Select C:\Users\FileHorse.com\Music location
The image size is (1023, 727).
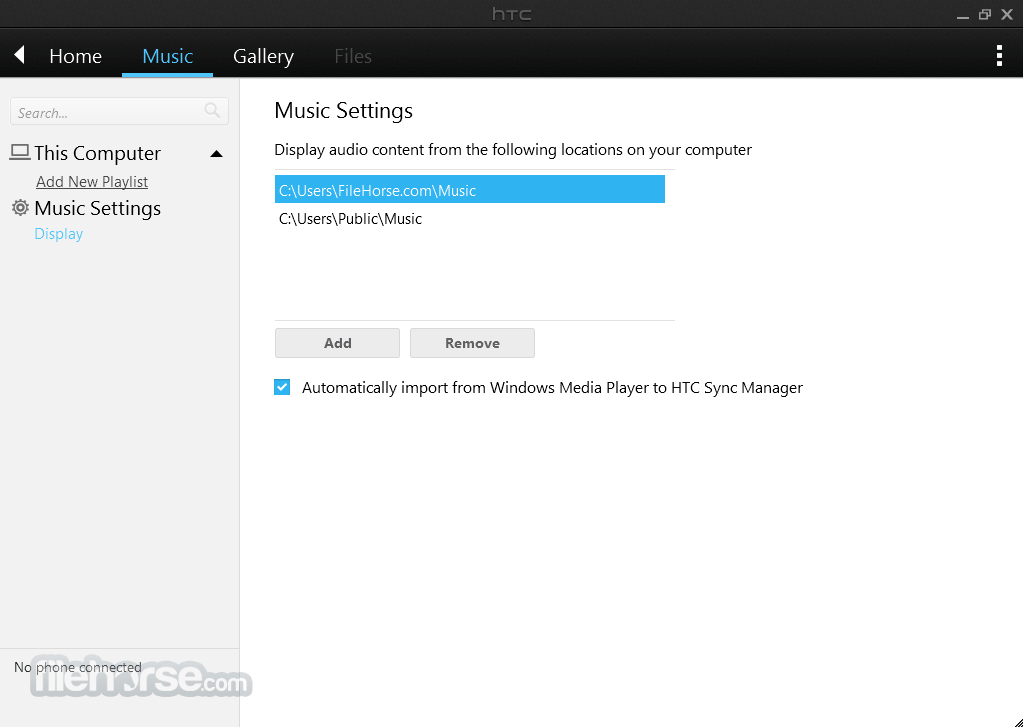coord(470,189)
